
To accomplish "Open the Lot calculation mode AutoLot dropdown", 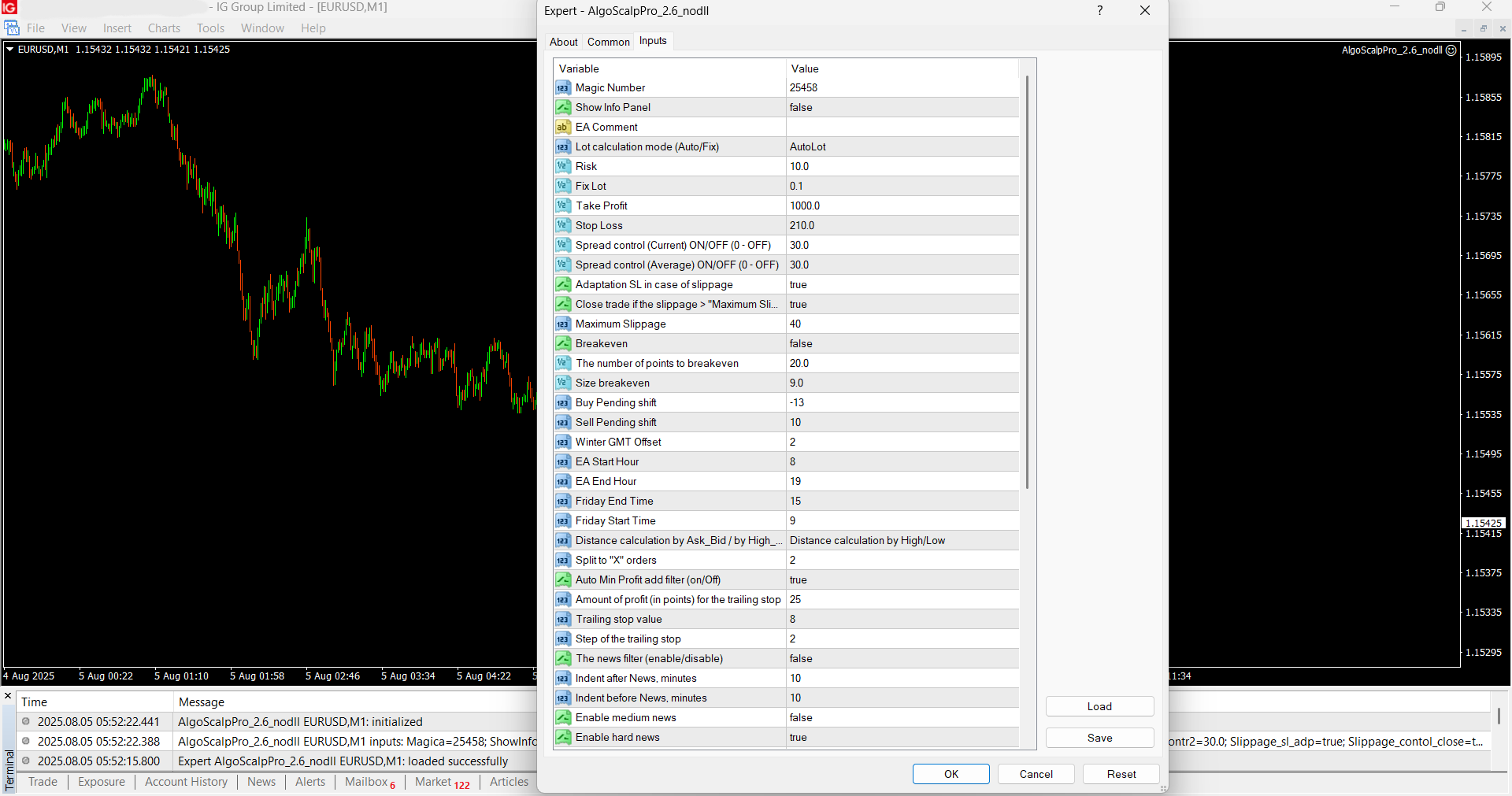I will 902,147.
